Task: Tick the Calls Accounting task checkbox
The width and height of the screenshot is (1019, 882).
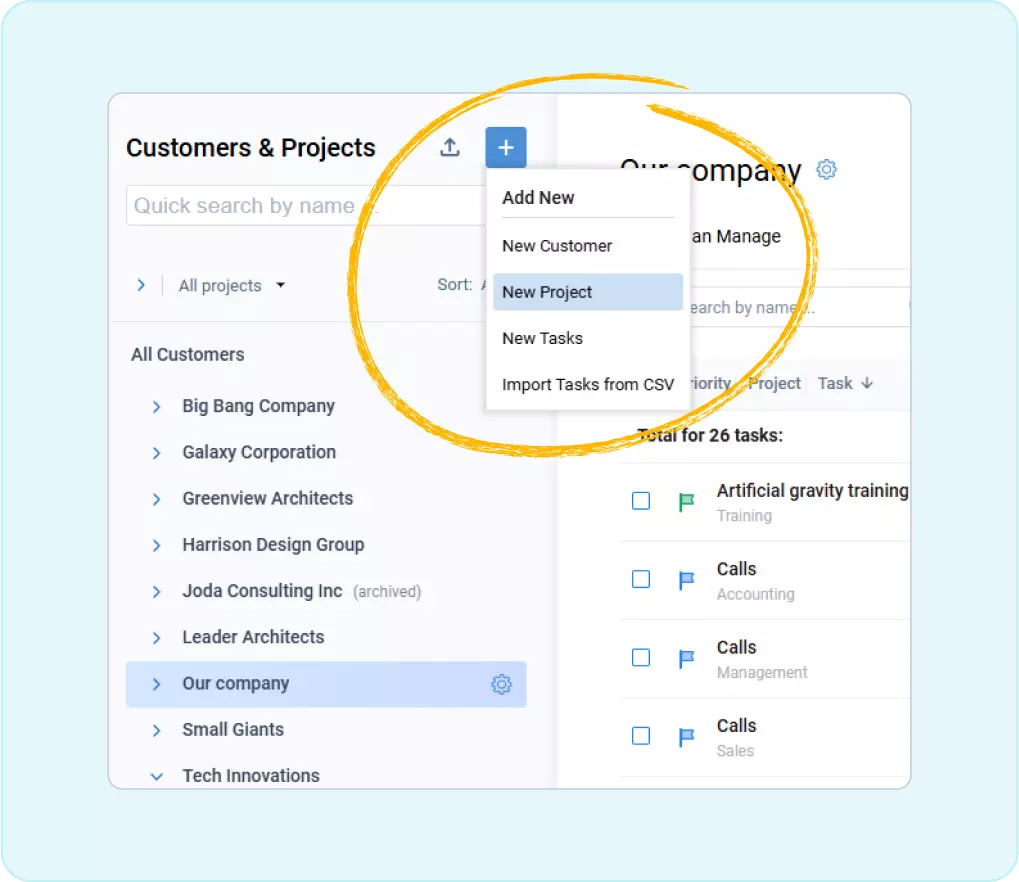Action: pos(641,579)
